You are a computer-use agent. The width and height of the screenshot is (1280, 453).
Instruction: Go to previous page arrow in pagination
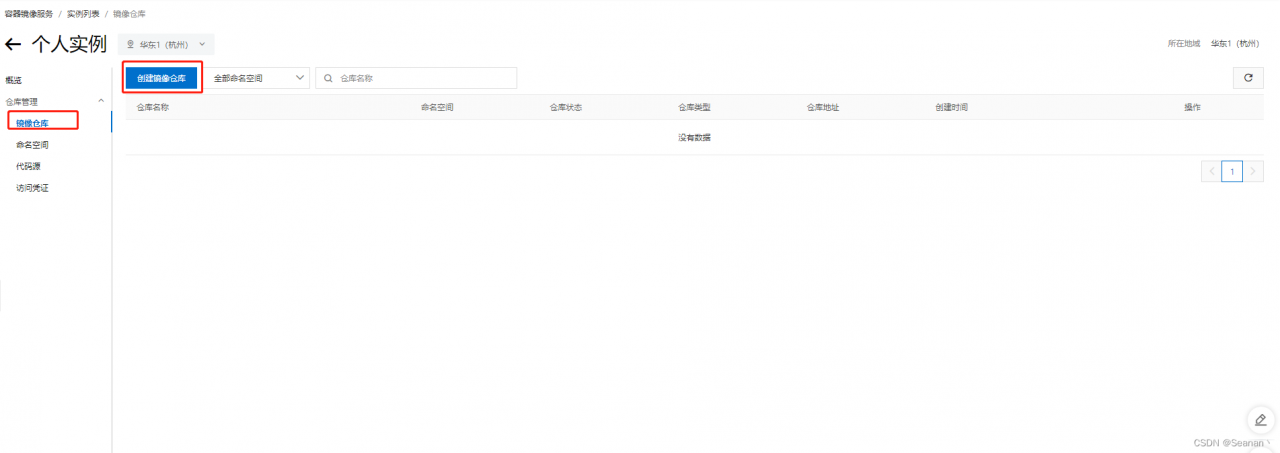point(1212,171)
